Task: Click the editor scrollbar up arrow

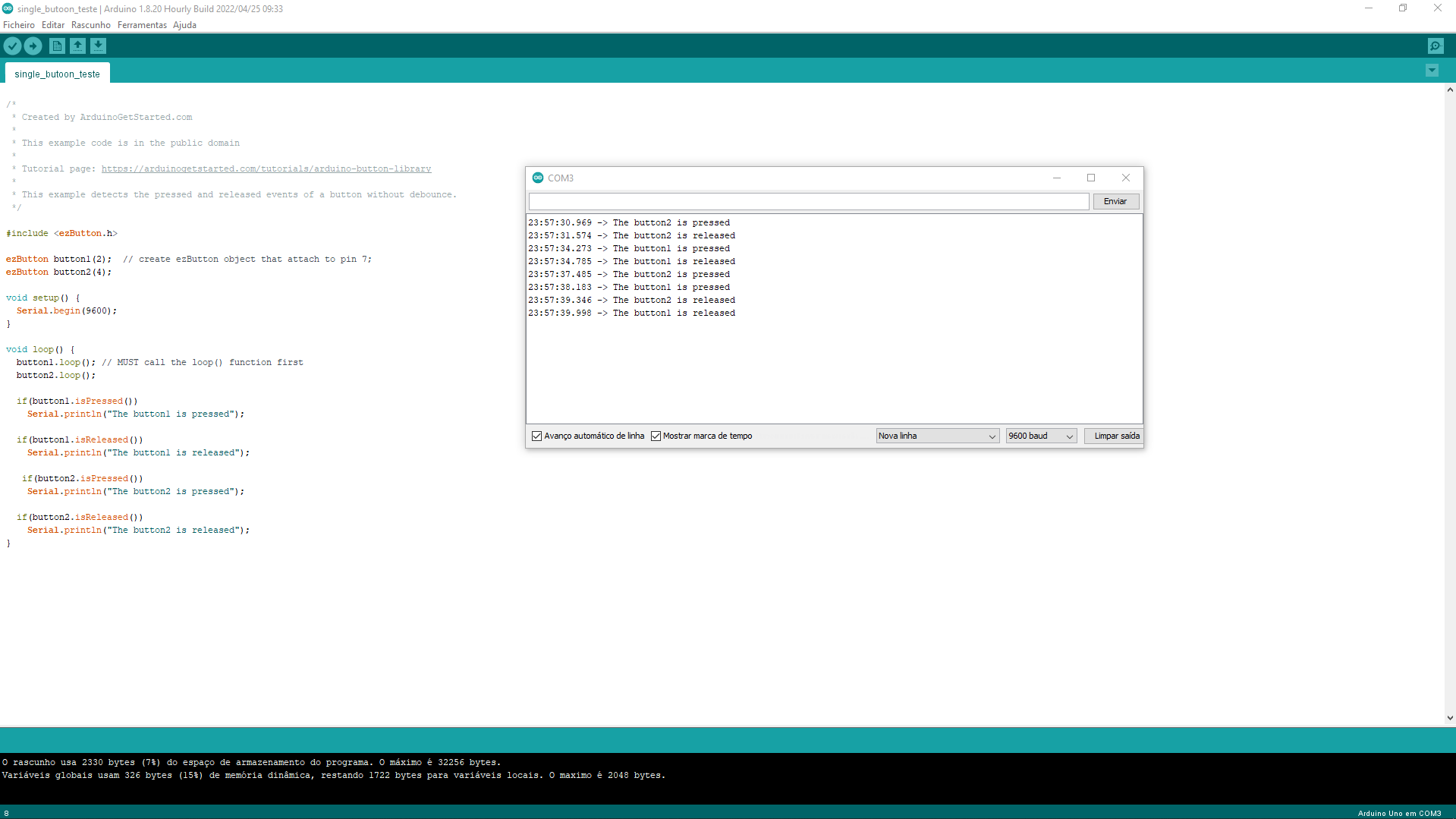Action: tap(1450, 90)
